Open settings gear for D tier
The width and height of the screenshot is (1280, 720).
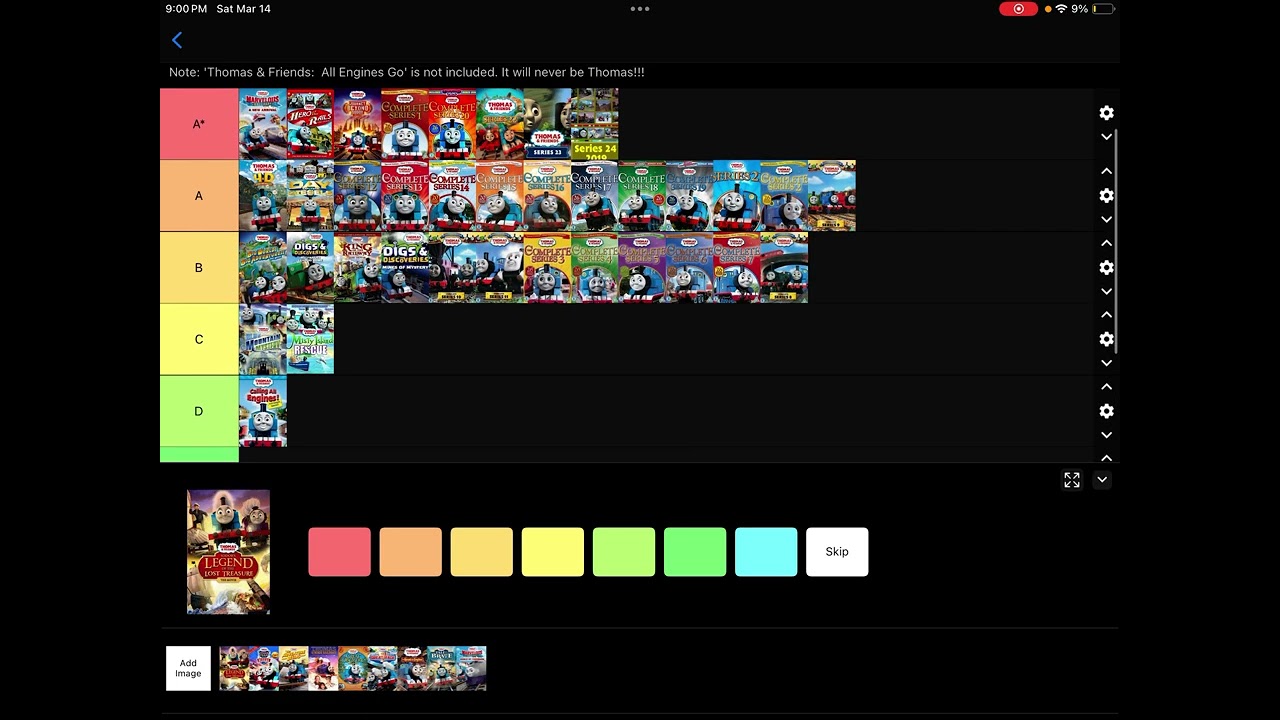[x=1106, y=412]
